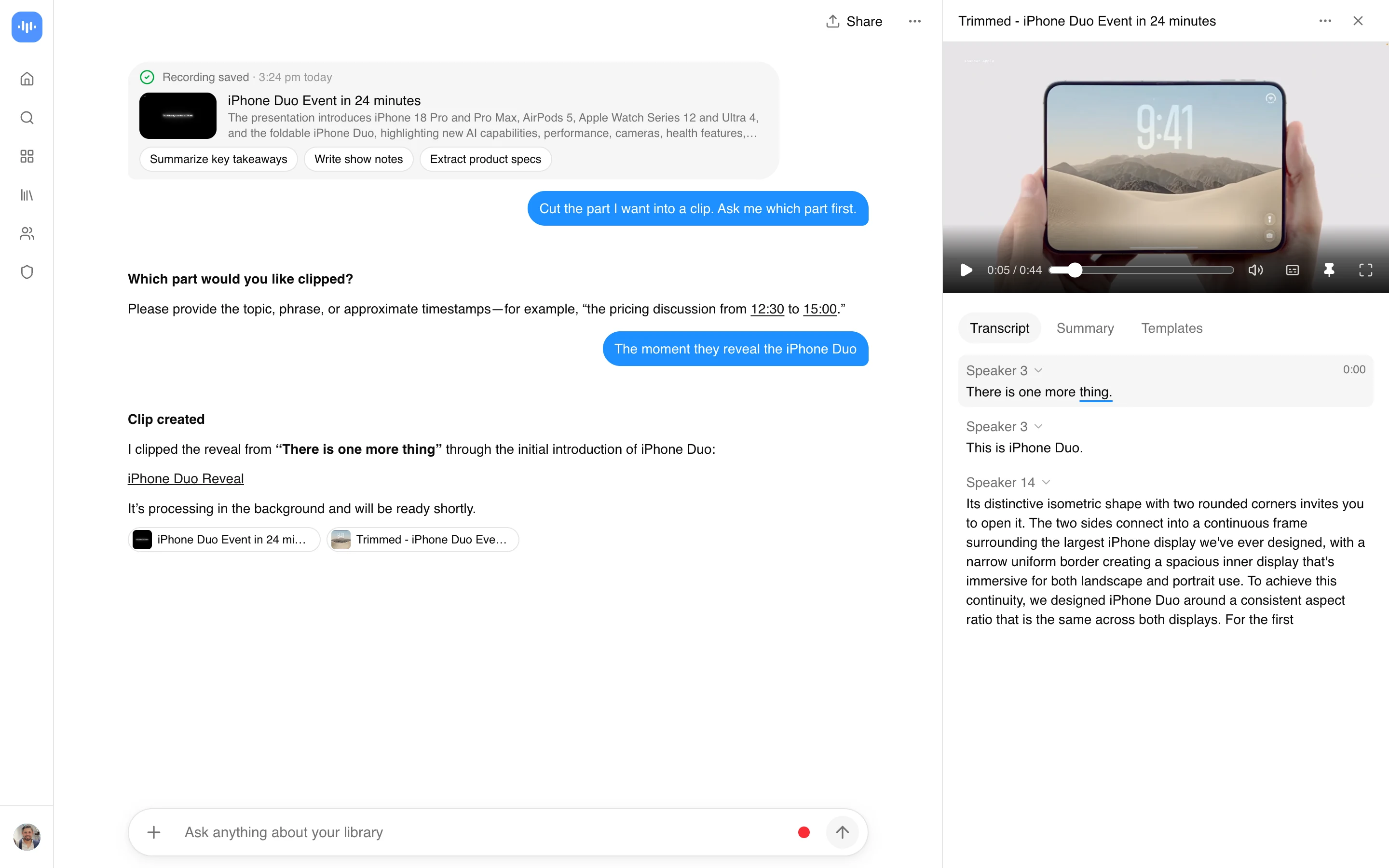Open the 'Trimmed - iPhone Duo Eve…' source chip
Image resolution: width=1389 pixels, height=868 pixels.
pos(423,540)
